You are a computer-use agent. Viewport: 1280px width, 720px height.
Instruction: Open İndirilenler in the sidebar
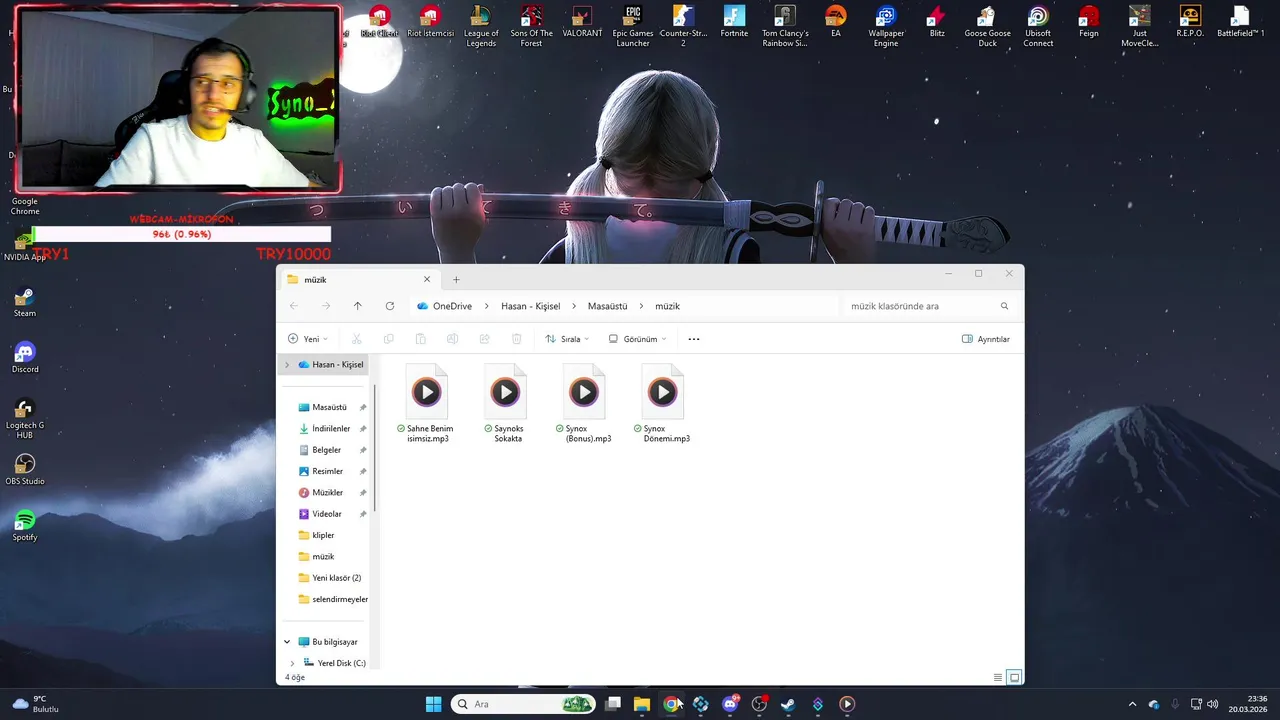tap(333, 429)
